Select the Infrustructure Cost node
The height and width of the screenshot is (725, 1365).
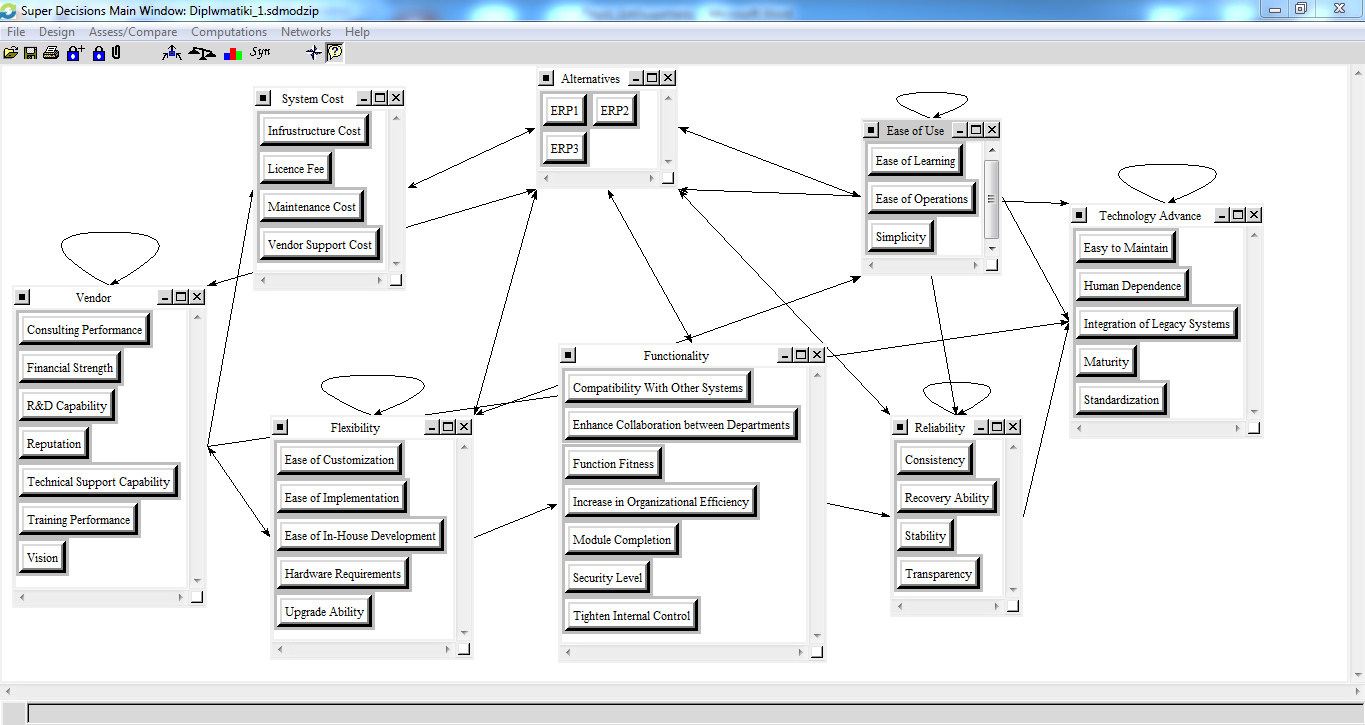pyautogui.click(x=314, y=131)
